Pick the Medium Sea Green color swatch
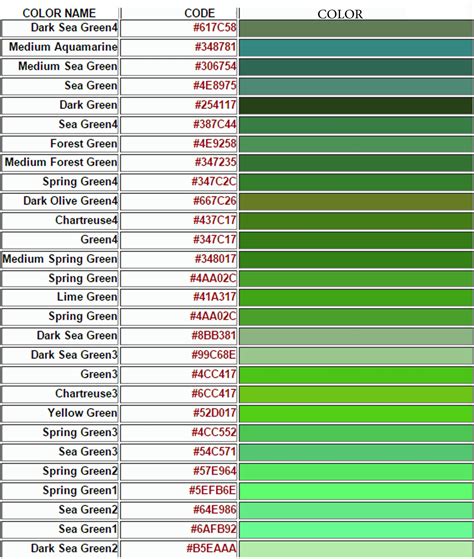This screenshot has width=474, height=559. (356, 67)
